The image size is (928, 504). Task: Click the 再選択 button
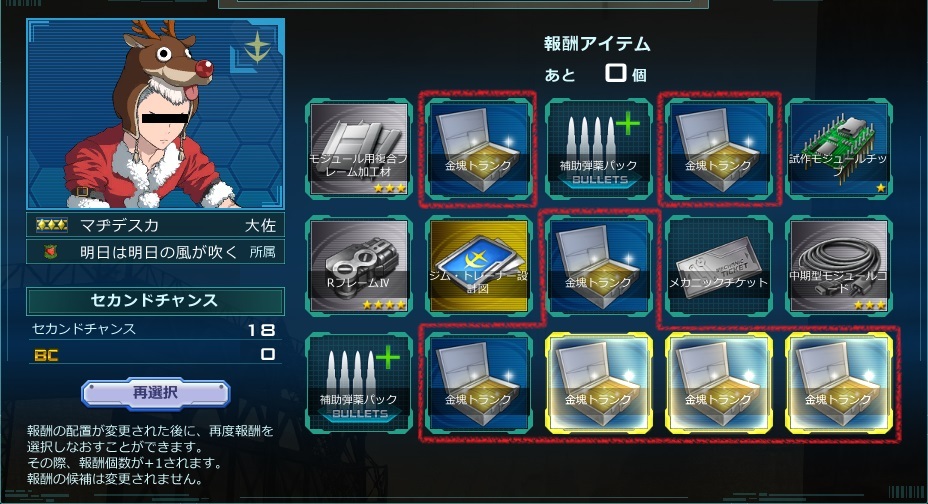pos(156,393)
